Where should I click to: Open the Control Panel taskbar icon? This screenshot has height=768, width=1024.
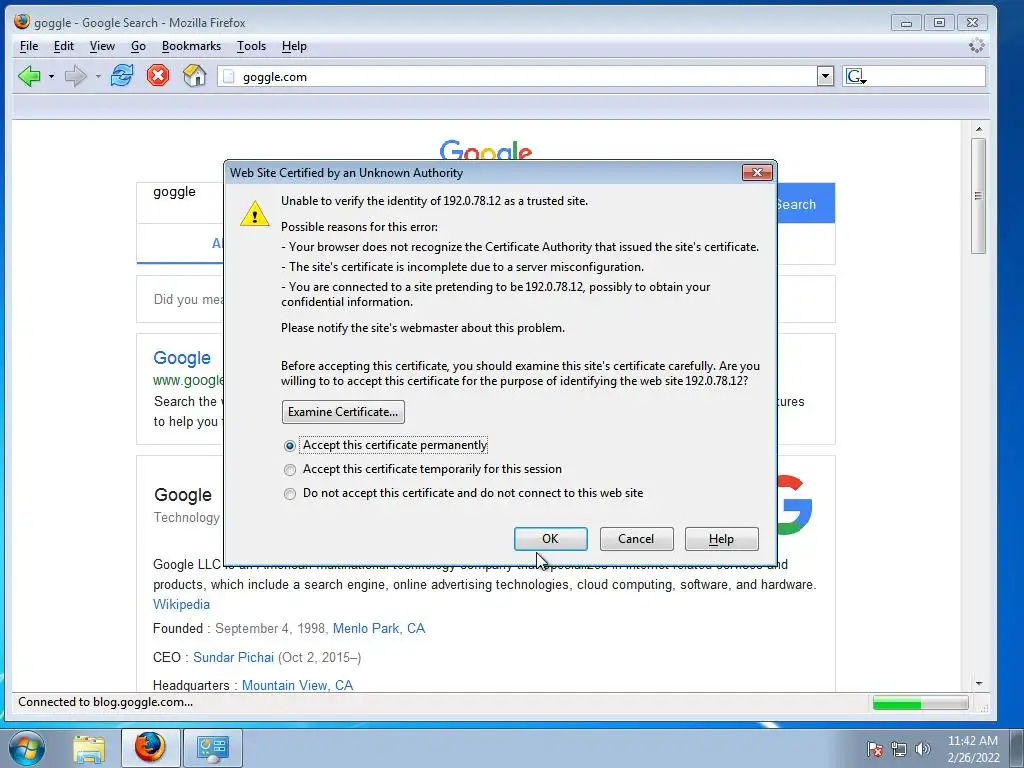(212, 748)
